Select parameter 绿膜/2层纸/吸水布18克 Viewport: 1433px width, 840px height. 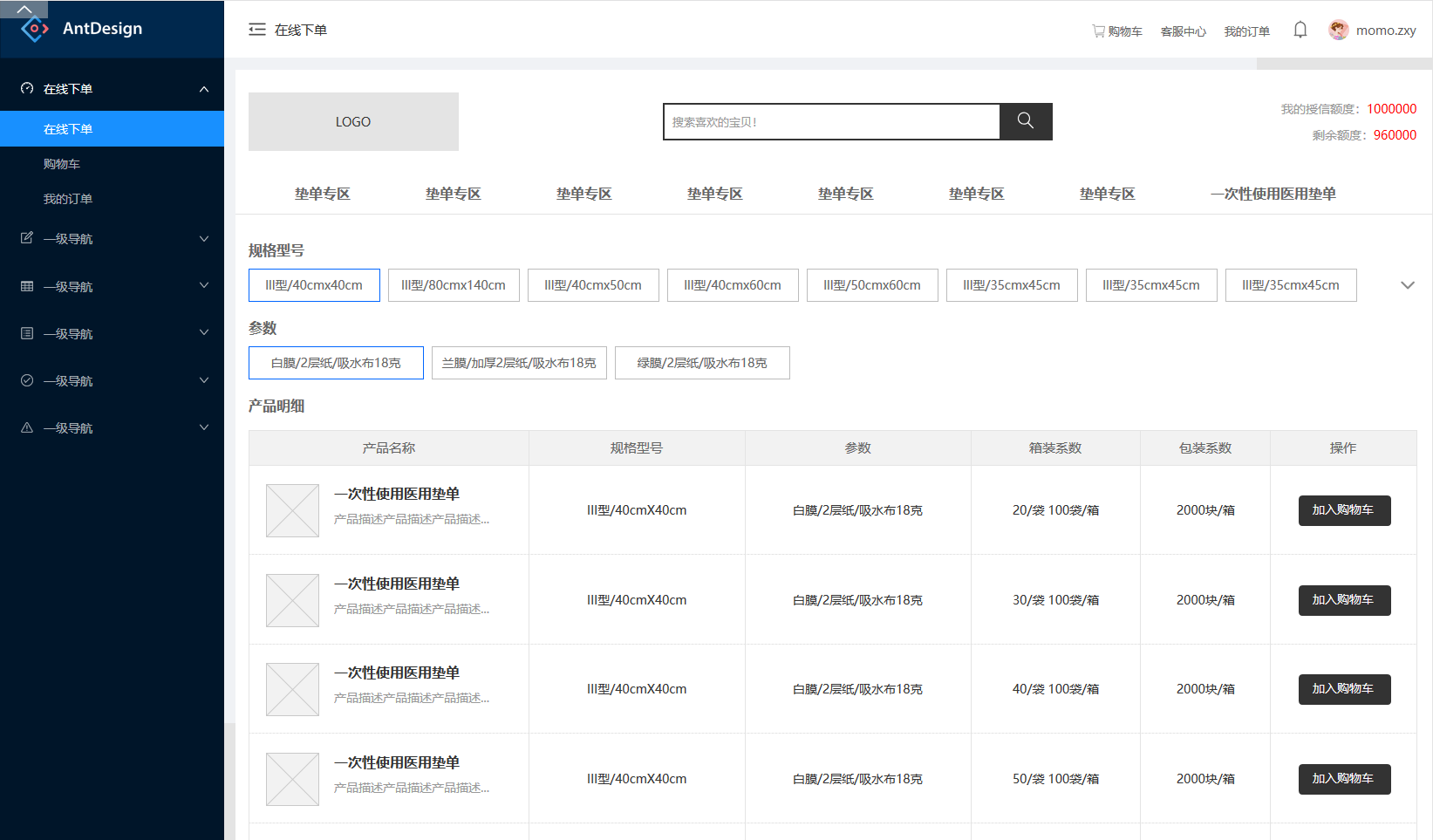click(702, 363)
